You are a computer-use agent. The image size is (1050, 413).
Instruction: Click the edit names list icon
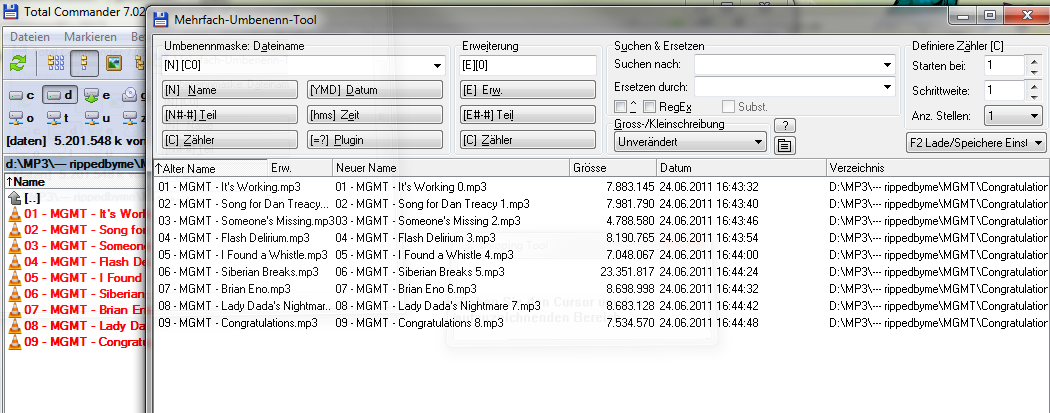pyautogui.click(x=785, y=145)
